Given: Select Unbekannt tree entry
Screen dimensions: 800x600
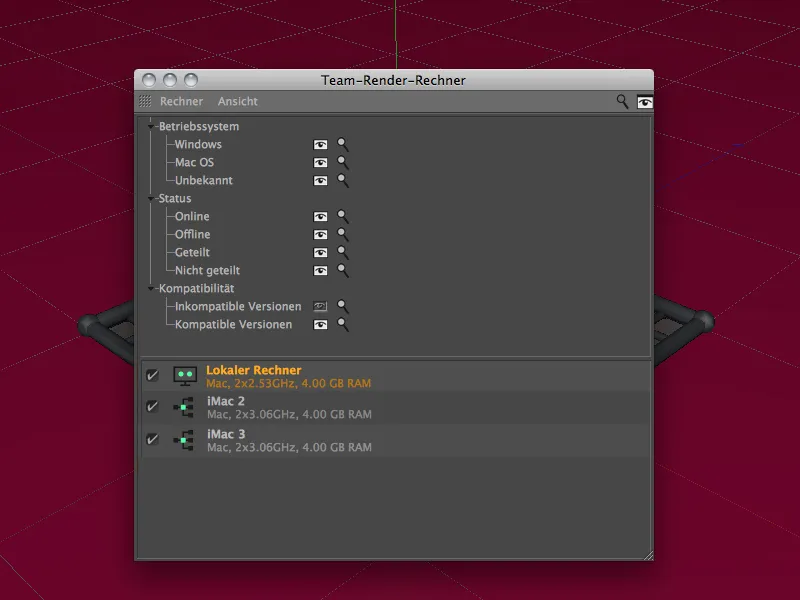Looking at the screenshot, I should 204,180.
